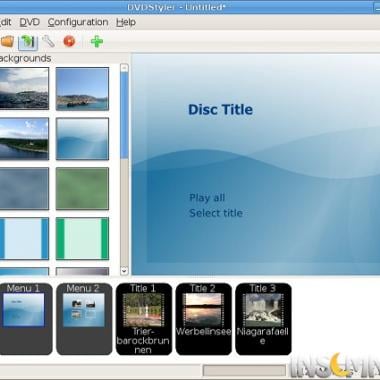Select Menu 2 in the timeline
The image size is (380, 380).
click(x=84, y=319)
